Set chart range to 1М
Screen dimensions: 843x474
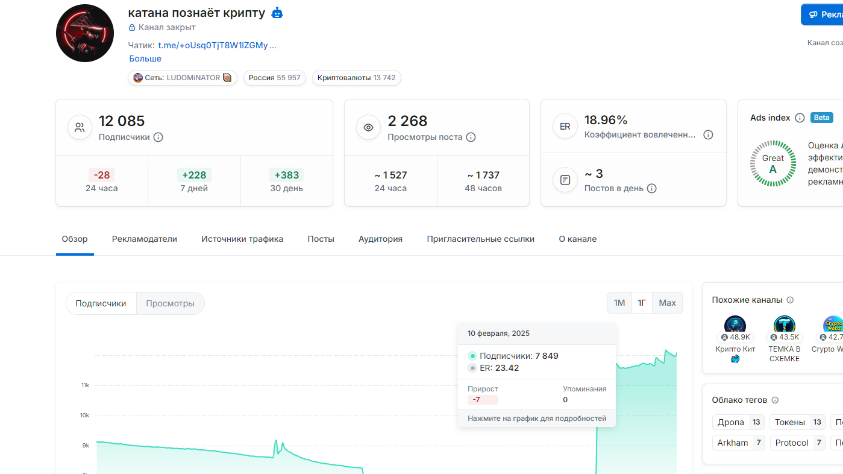coord(619,303)
